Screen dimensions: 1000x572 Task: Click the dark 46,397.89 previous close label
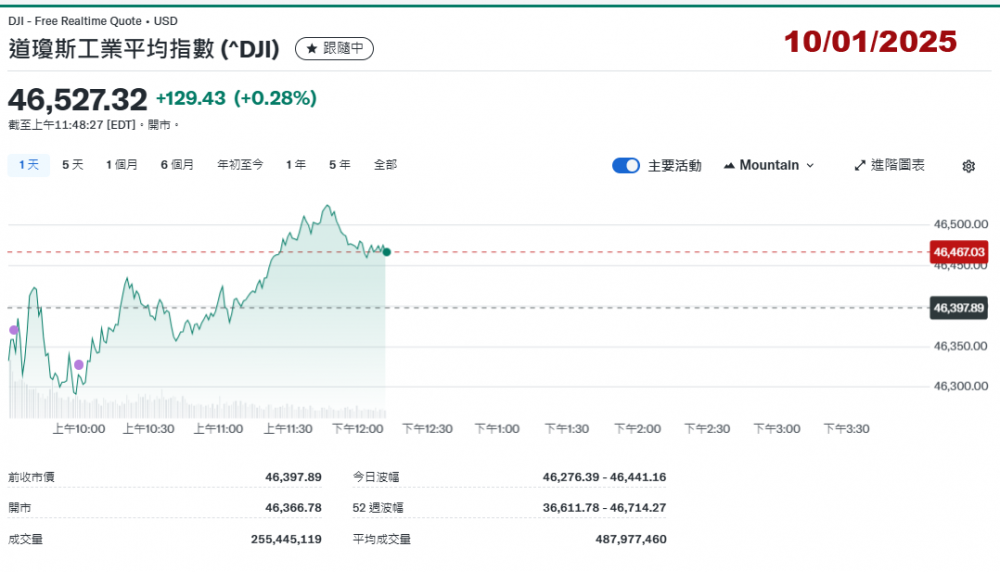pyautogui.click(x=958, y=308)
